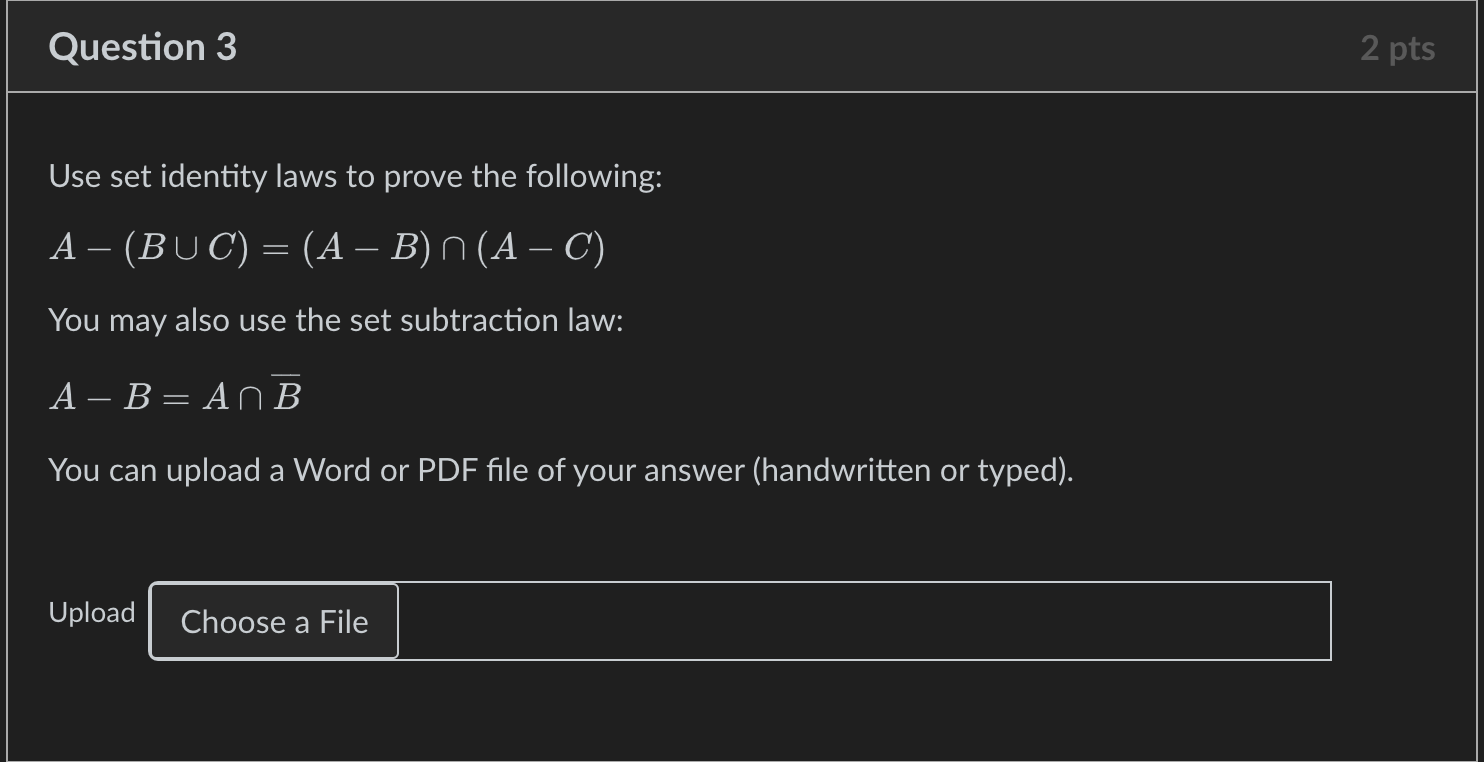Select the Question 3 header
Image resolution: width=1484 pixels, height=762 pixels.
140,46
